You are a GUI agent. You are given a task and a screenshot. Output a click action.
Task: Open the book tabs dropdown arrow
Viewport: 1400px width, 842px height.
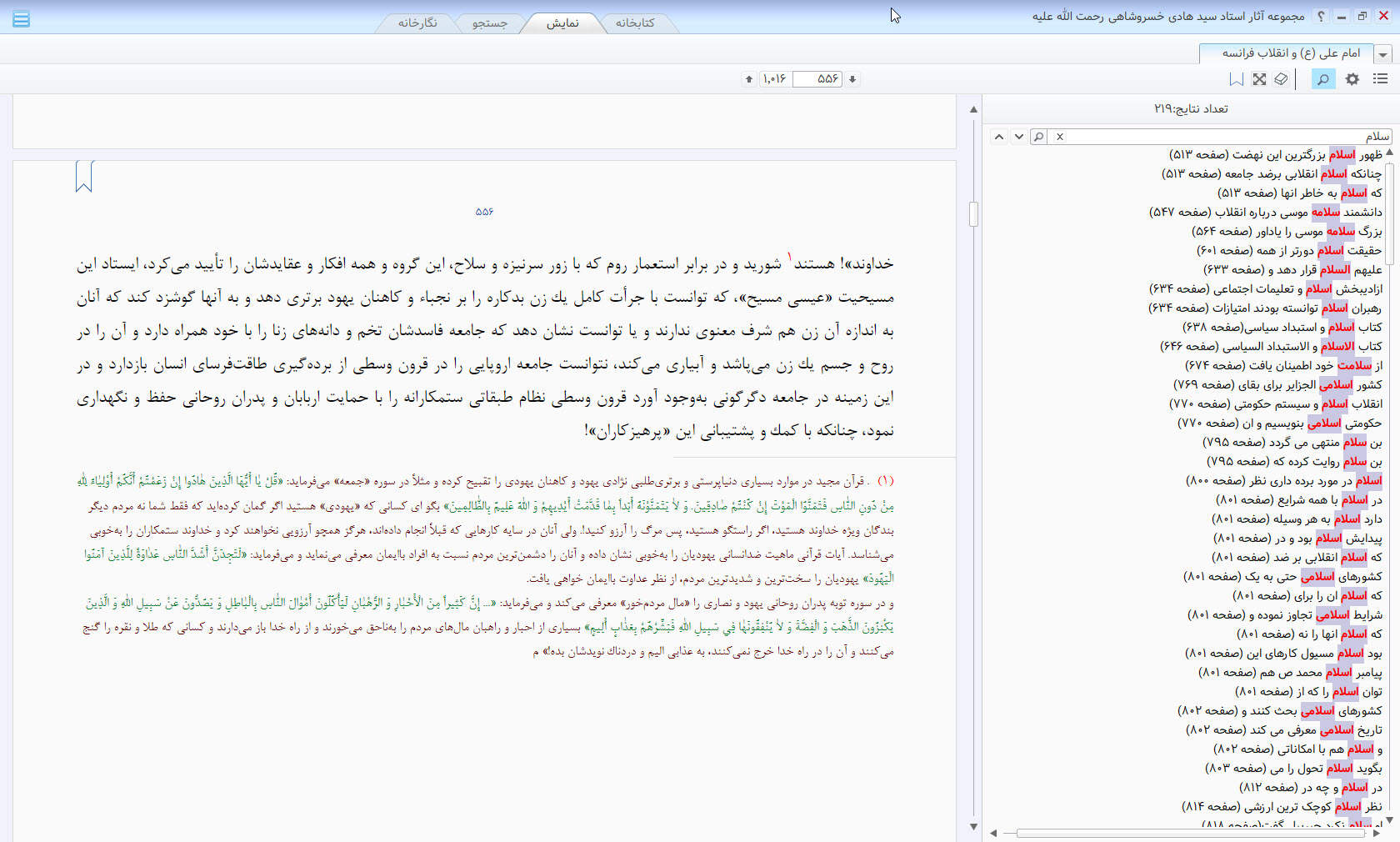coord(1383,55)
